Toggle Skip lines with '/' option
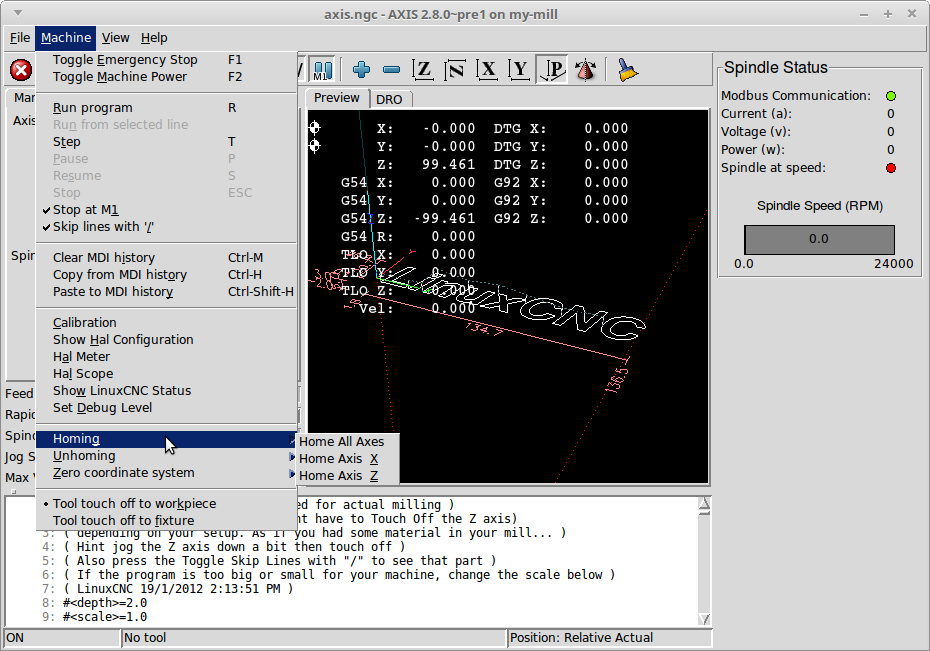Image resolution: width=930 pixels, height=651 pixels. (x=166, y=226)
